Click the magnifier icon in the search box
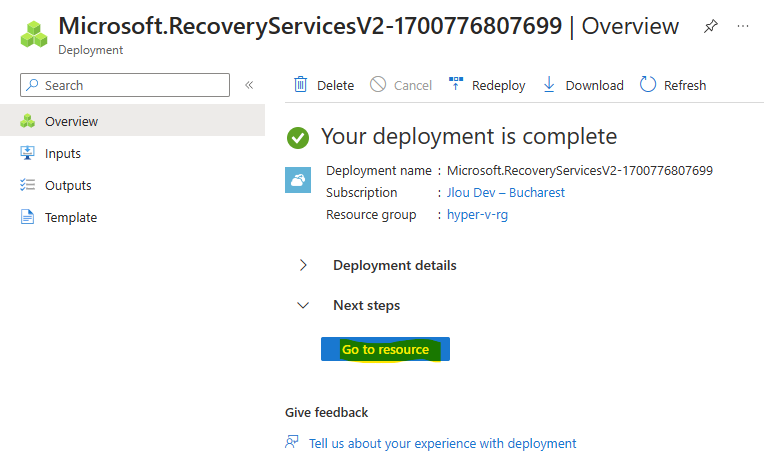 click(32, 85)
